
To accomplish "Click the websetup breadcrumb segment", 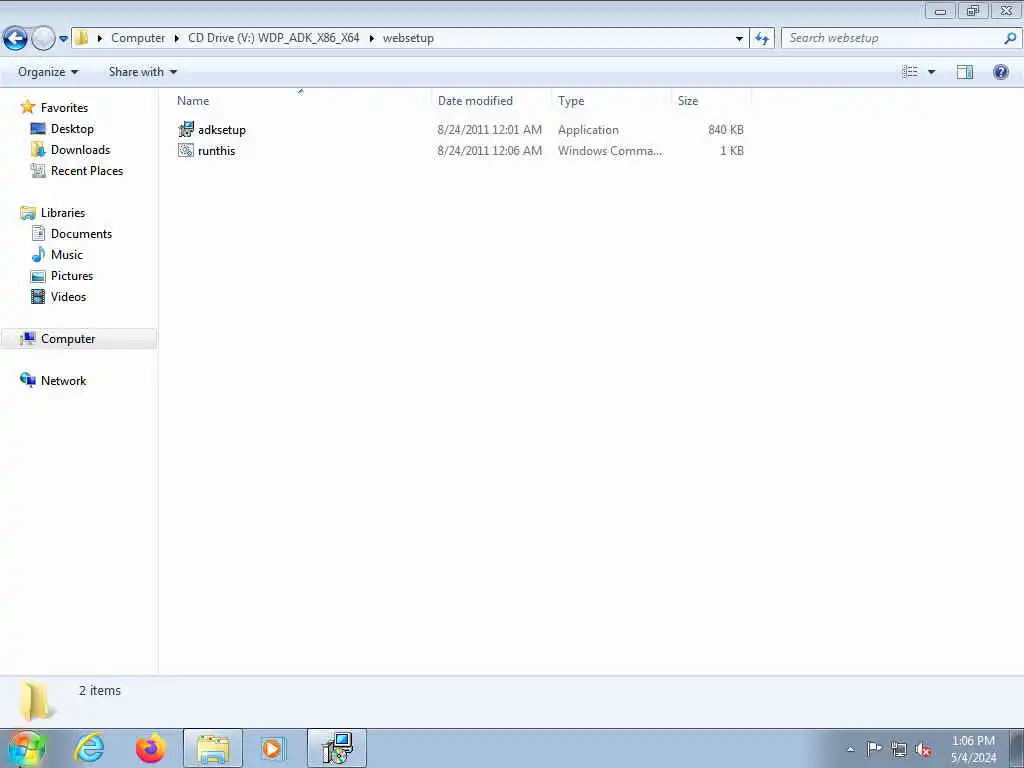I will [x=408, y=38].
